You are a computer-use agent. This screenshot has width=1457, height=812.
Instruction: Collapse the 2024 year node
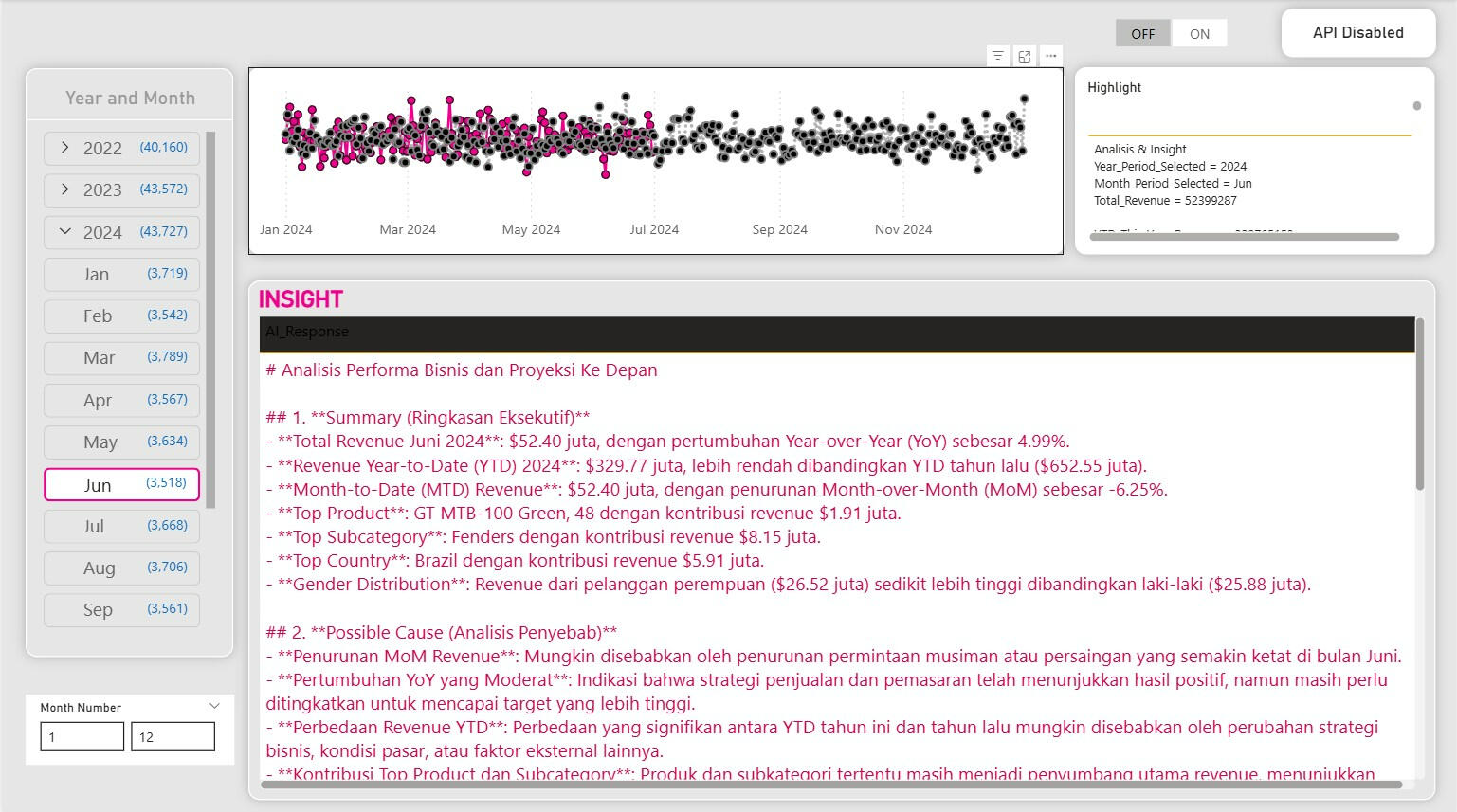pos(64,231)
